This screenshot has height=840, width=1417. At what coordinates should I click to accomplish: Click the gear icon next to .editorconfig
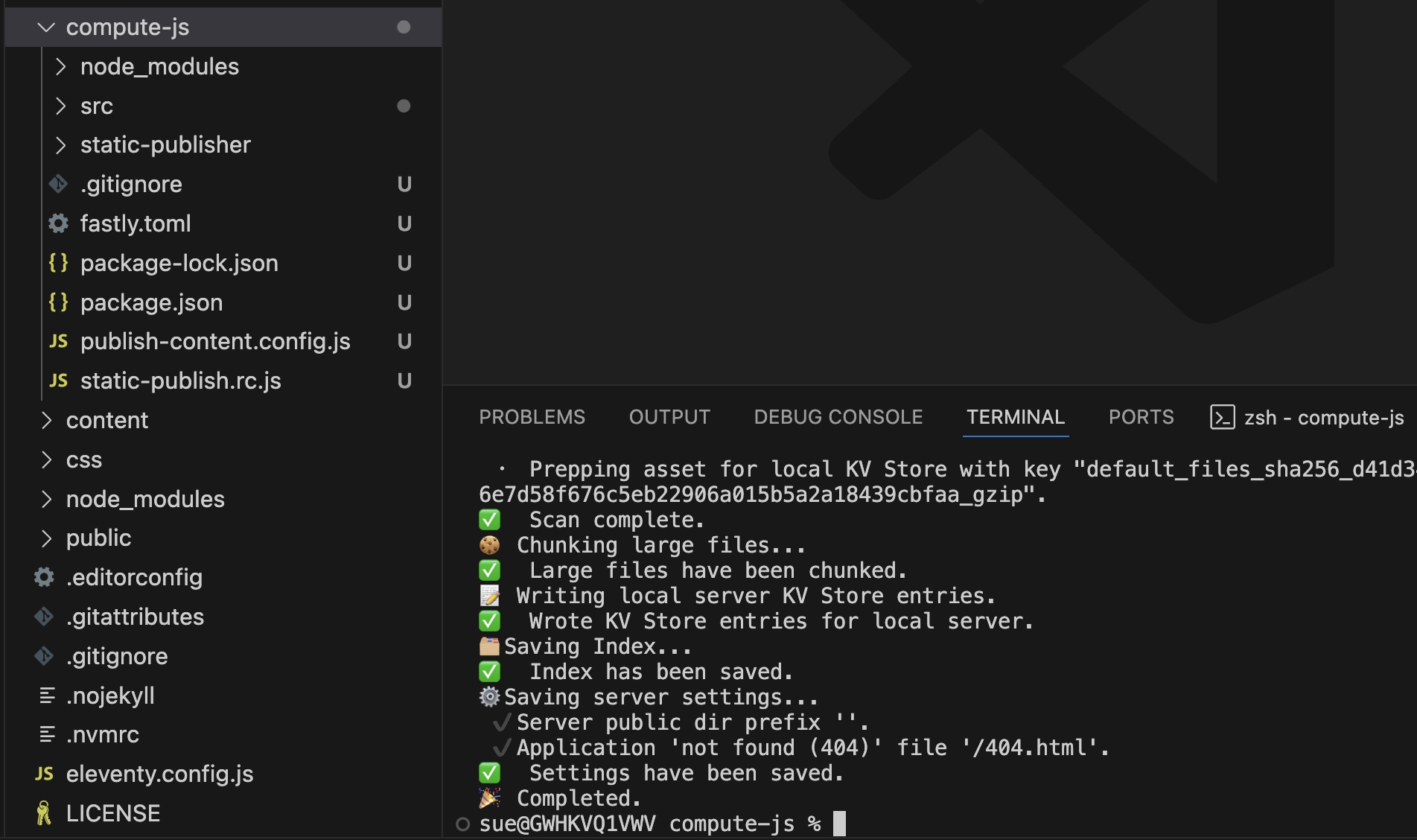click(44, 577)
